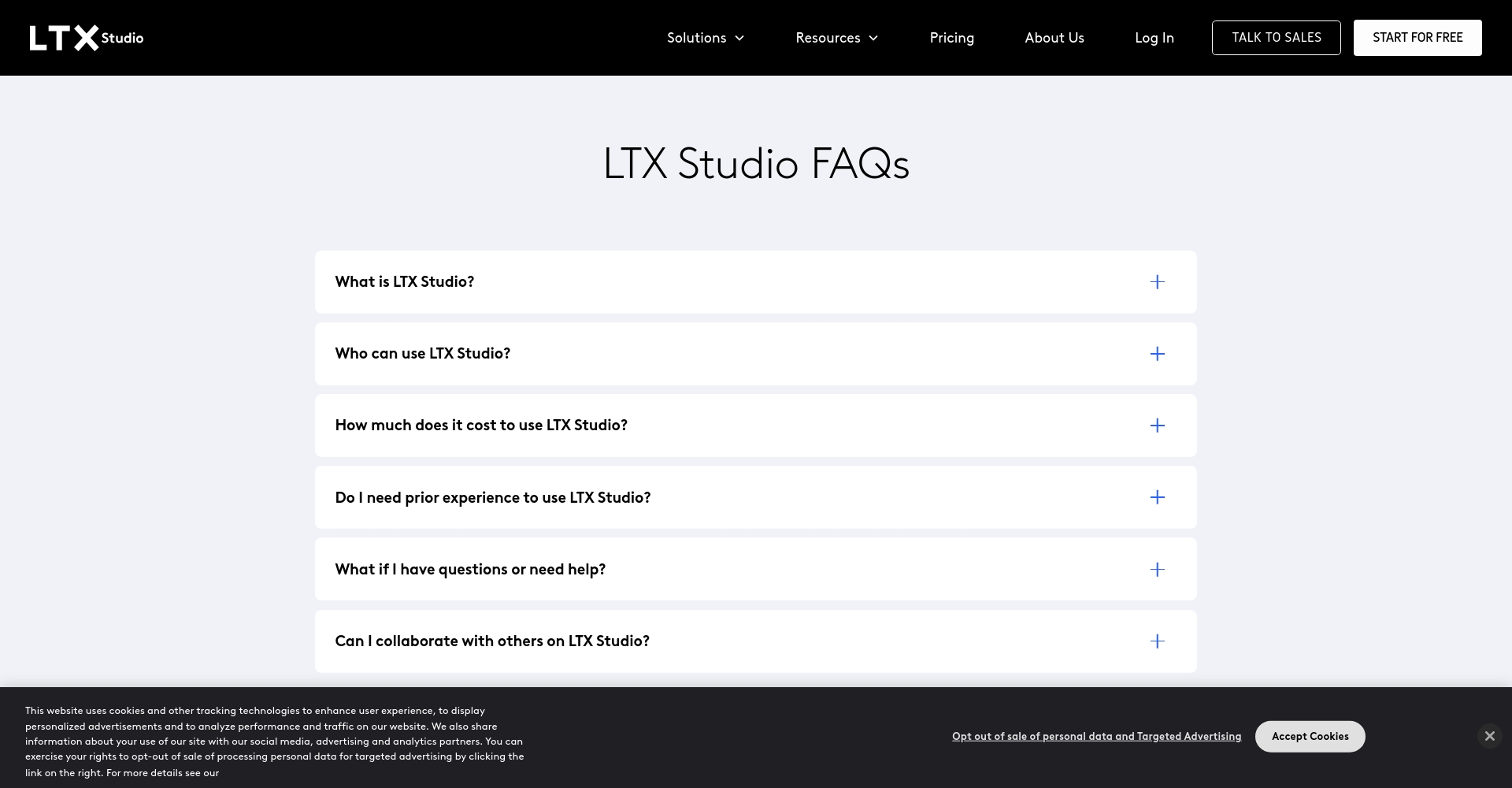This screenshot has height=788, width=1512.
Task: Open the 'Who can use LTX Studio?' question
Action: point(756,354)
